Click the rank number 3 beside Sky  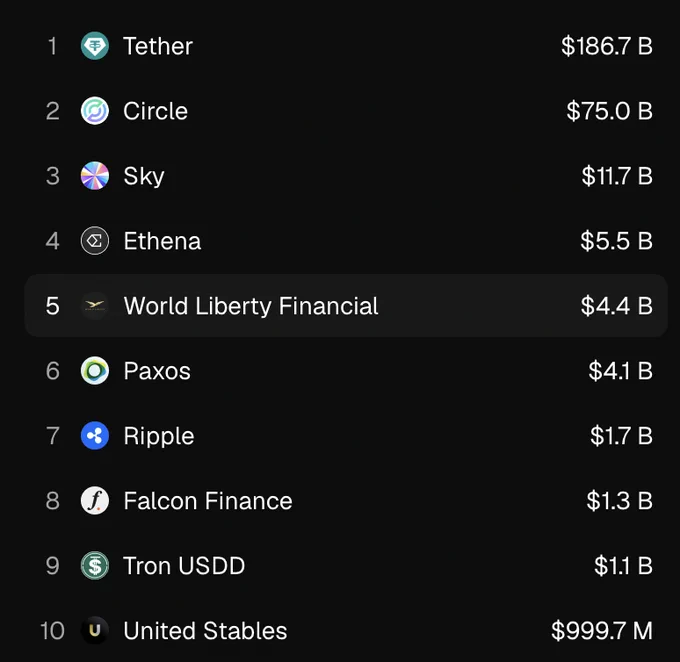(52, 176)
